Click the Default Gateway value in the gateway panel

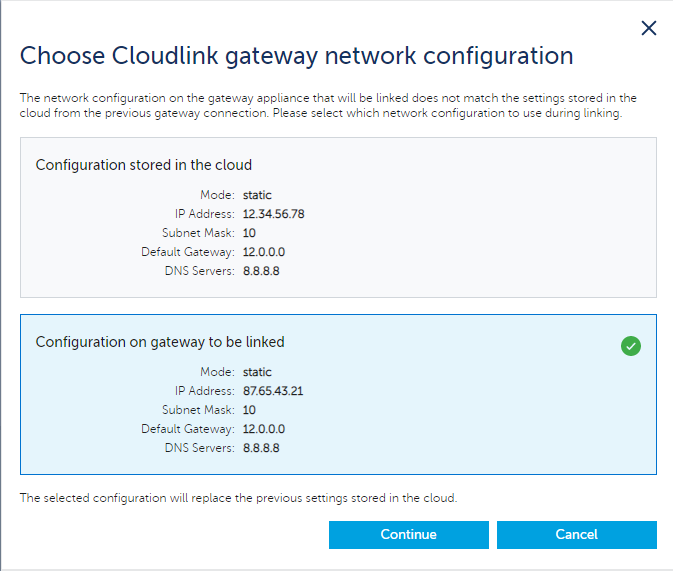coord(264,429)
